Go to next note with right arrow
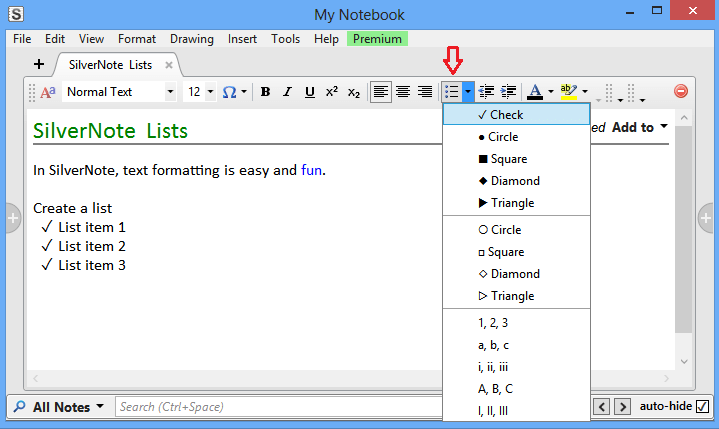This screenshot has width=719, height=429. tap(622, 407)
